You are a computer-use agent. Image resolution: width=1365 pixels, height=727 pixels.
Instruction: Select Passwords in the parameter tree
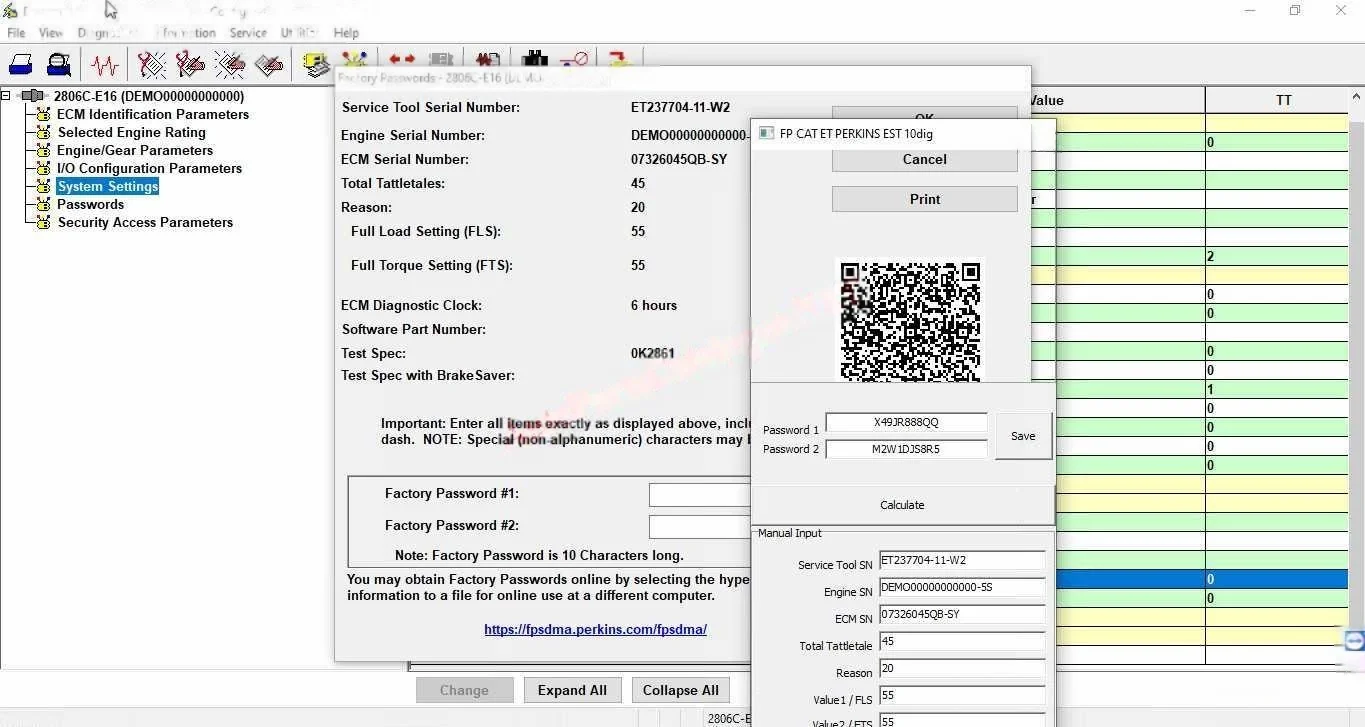click(x=90, y=204)
